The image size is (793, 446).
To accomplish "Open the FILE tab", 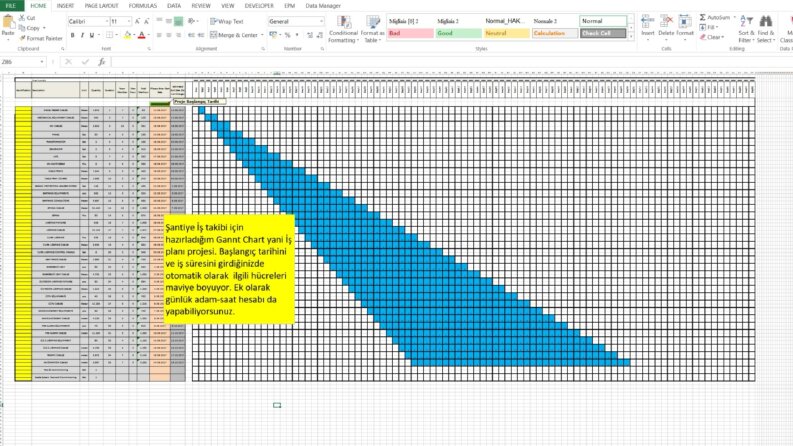I will (11, 6).
